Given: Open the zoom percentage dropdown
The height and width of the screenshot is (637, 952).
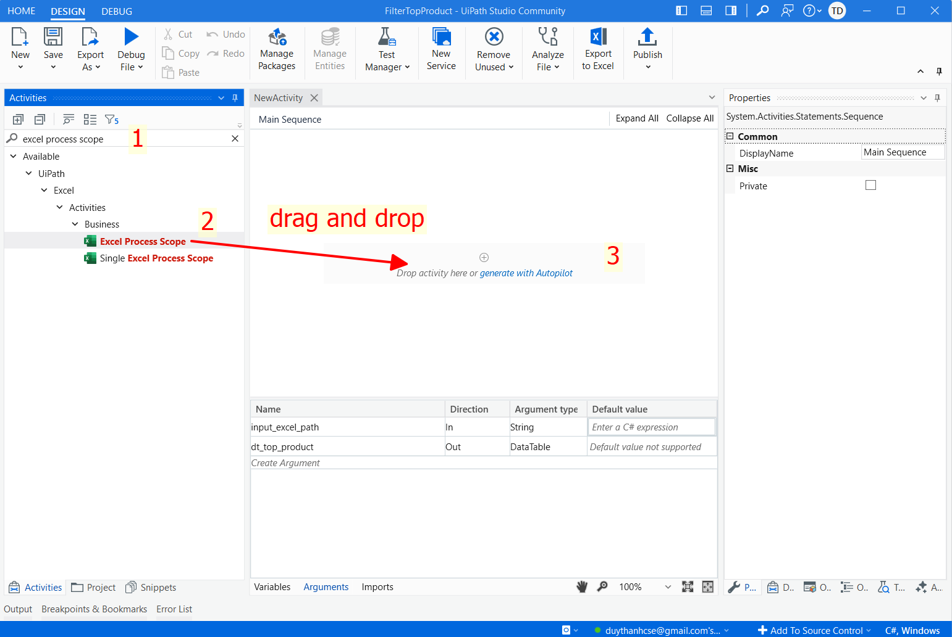Looking at the screenshot, I should coord(668,587).
